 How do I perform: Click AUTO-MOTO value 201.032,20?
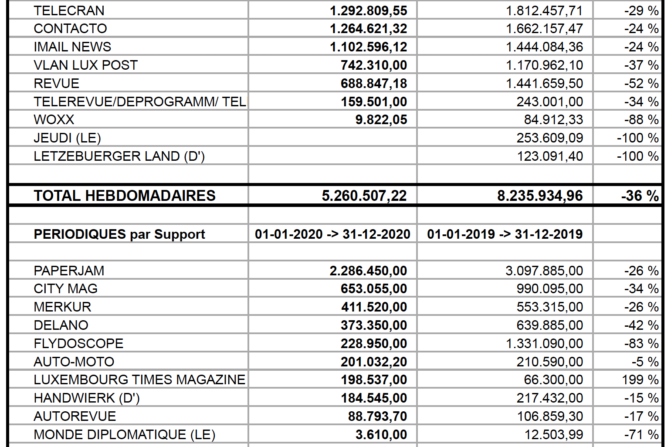[374, 362]
